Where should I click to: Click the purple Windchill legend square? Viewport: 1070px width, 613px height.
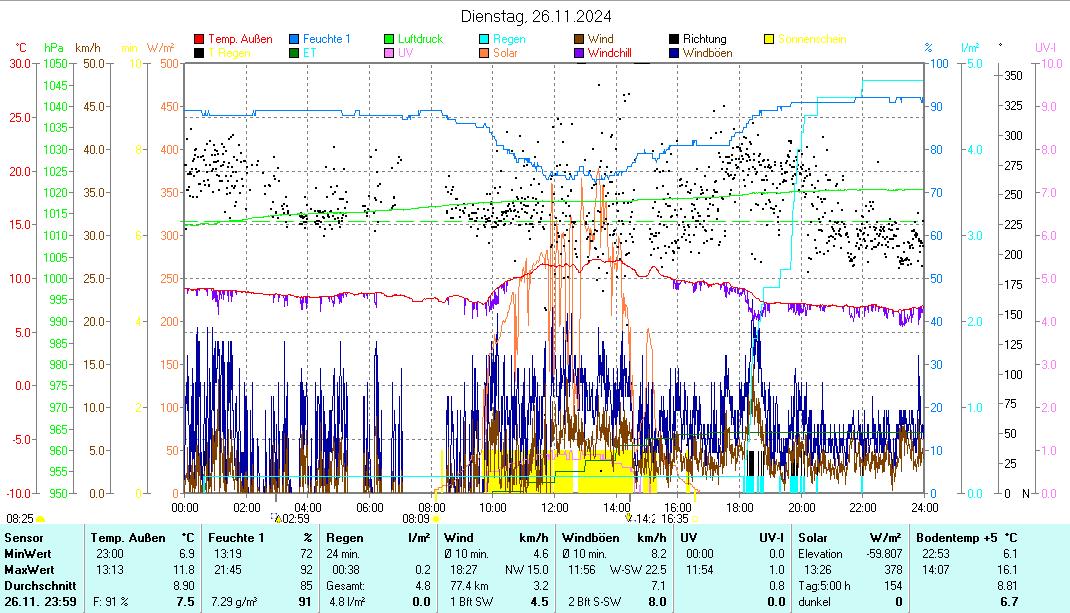coord(579,53)
